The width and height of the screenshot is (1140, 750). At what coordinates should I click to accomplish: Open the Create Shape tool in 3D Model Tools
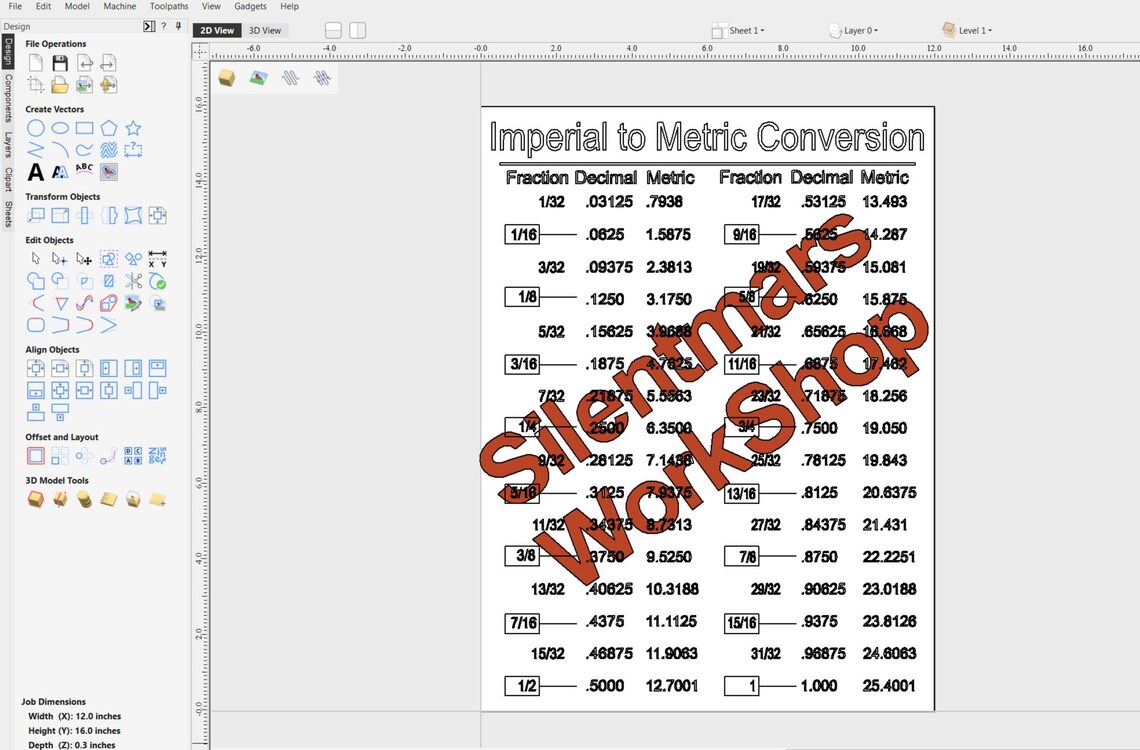pos(34,498)
